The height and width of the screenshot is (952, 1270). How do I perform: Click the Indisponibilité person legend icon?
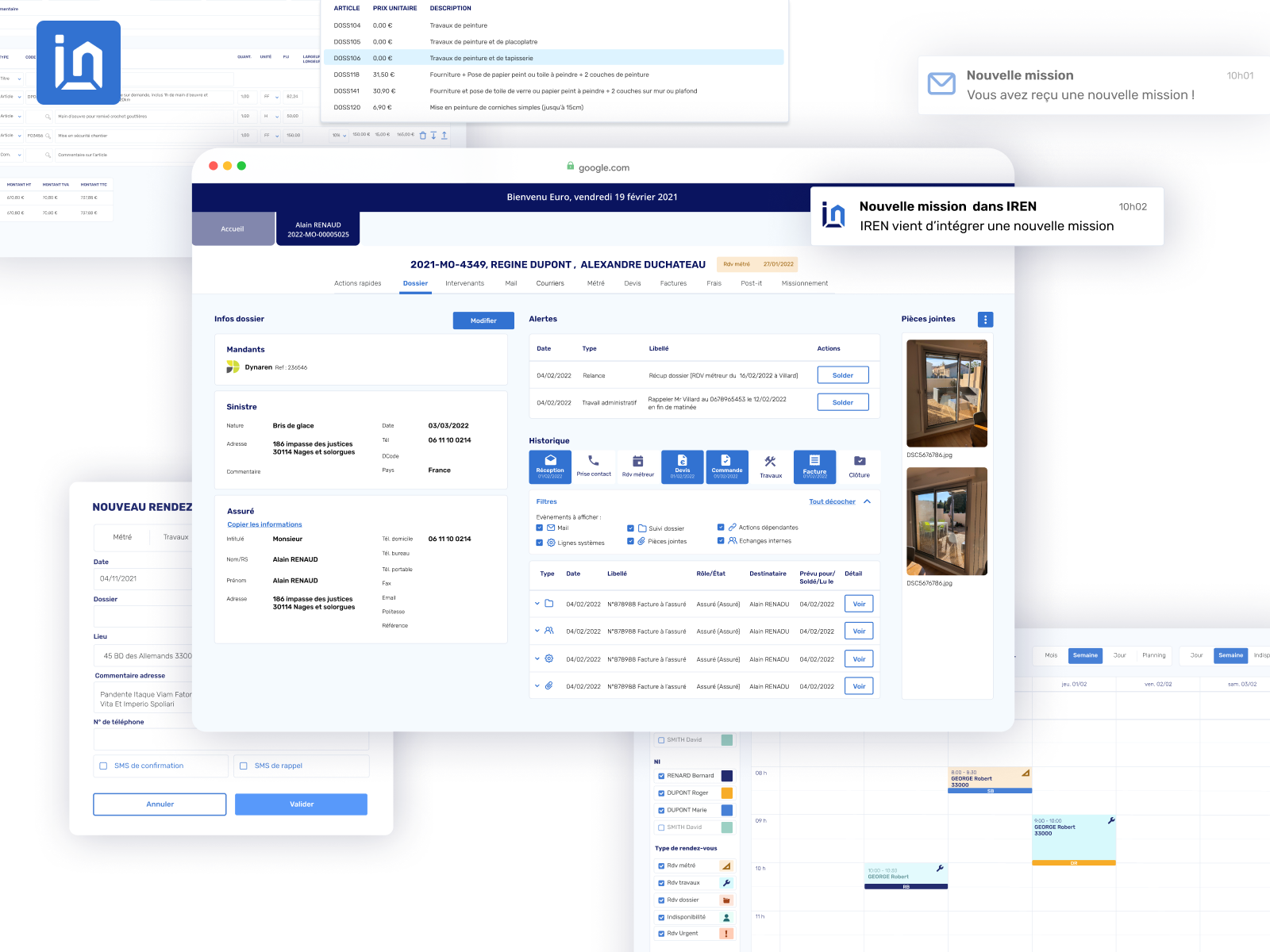click(x=726, y=917)
